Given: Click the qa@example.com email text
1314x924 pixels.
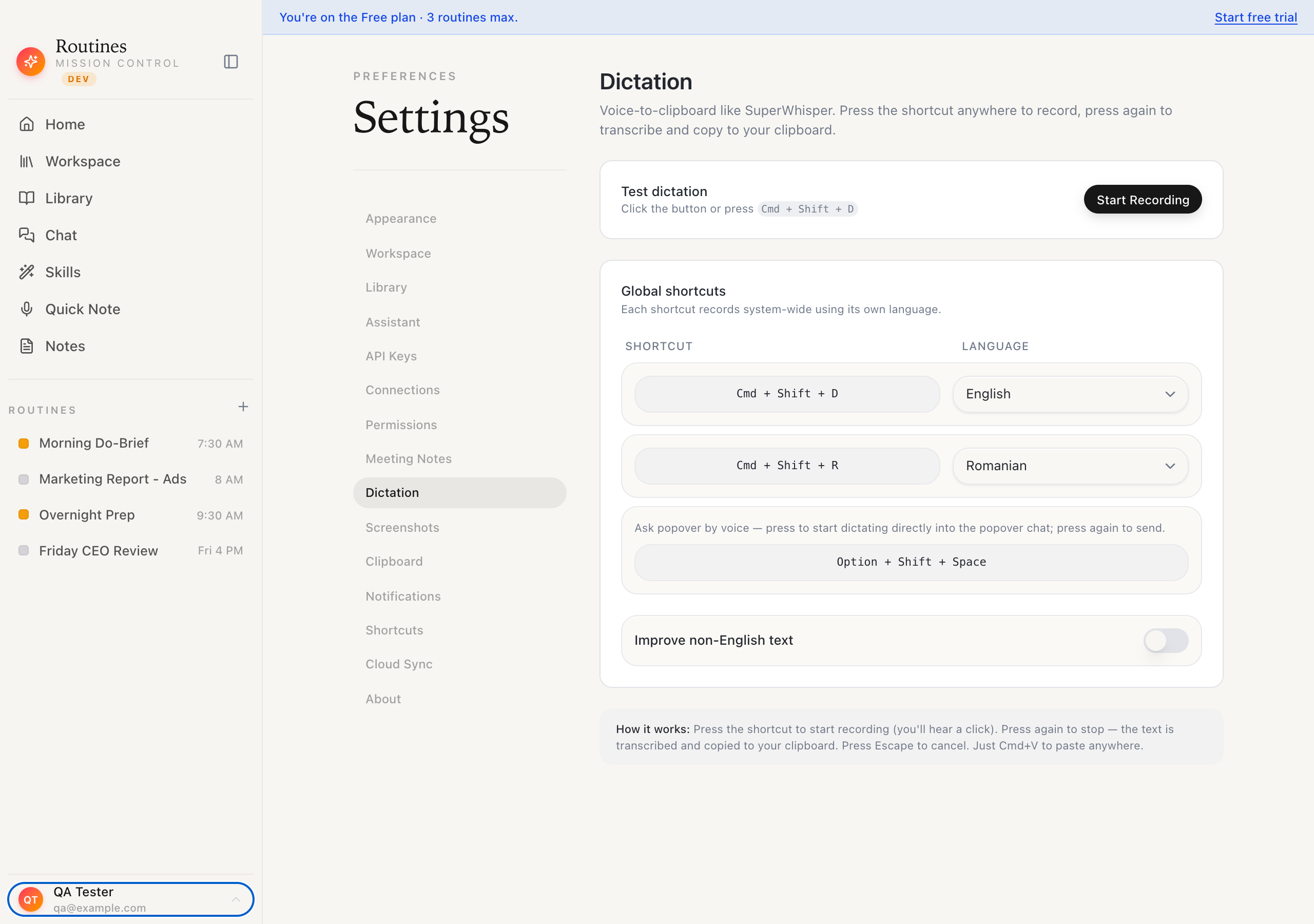Looking at the screenshot, I should coord(100,908).
